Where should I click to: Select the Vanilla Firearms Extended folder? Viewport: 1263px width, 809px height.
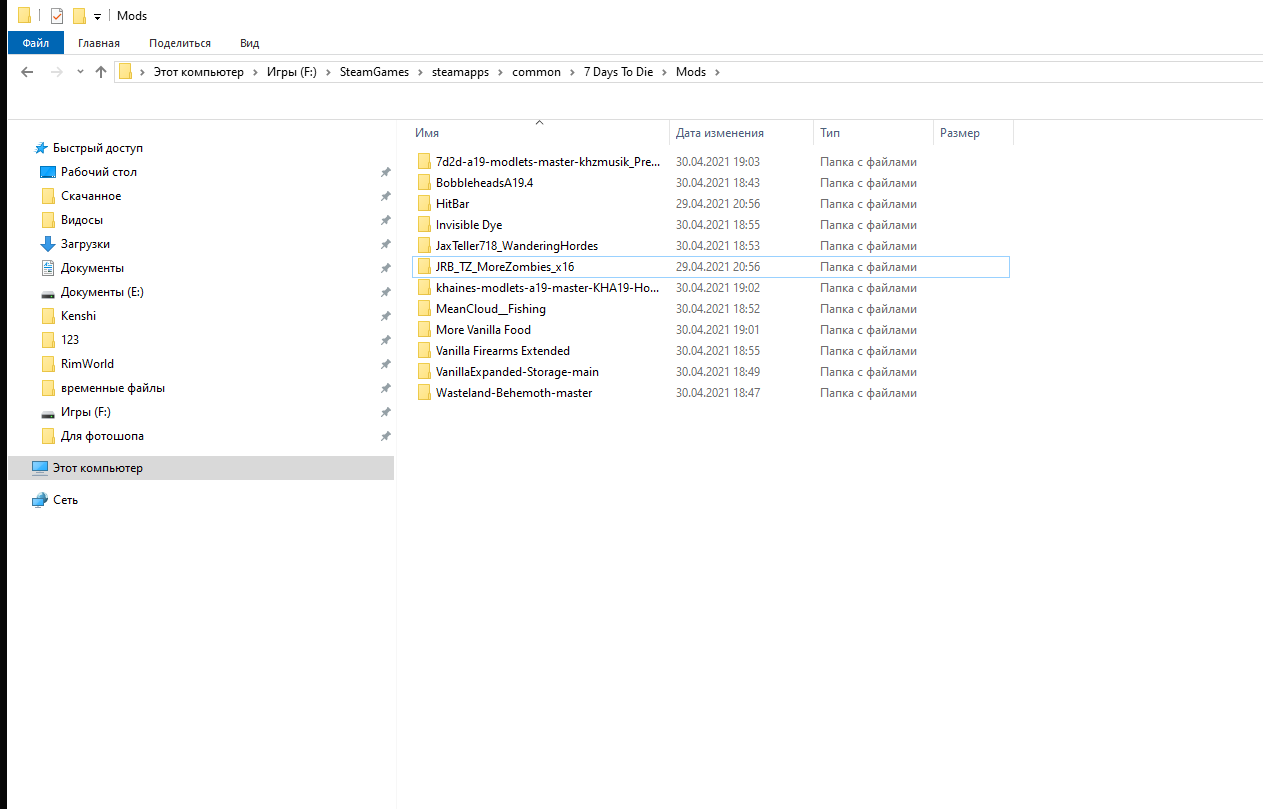[502, 351]
